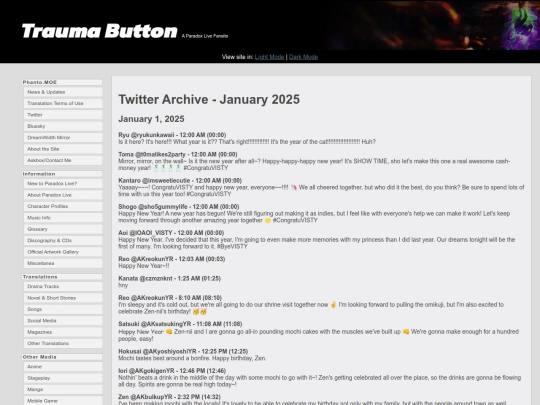The height and width of the screenshot is (405, 540).
Task: Click Kanata @czmznknt tweet header
Action: (x=169, y=278)
